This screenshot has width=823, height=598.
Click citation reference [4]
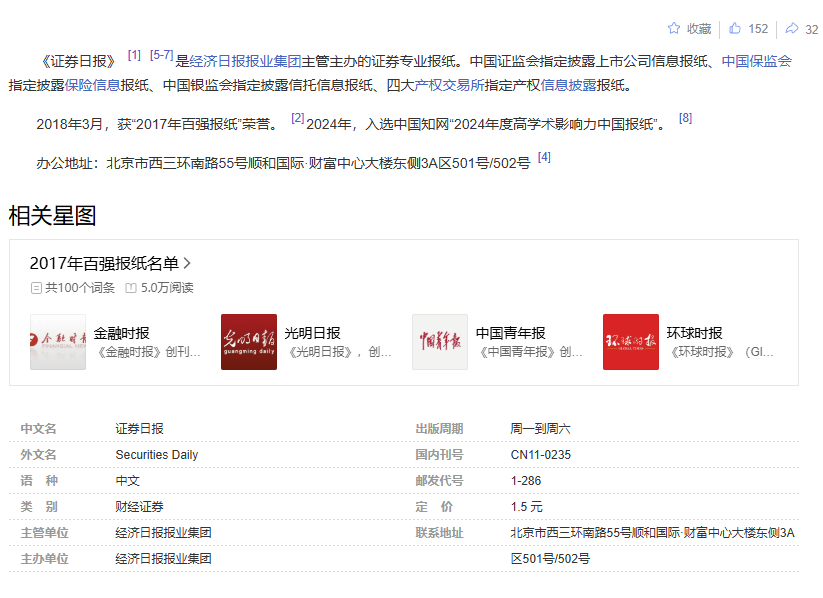[544, 157]
